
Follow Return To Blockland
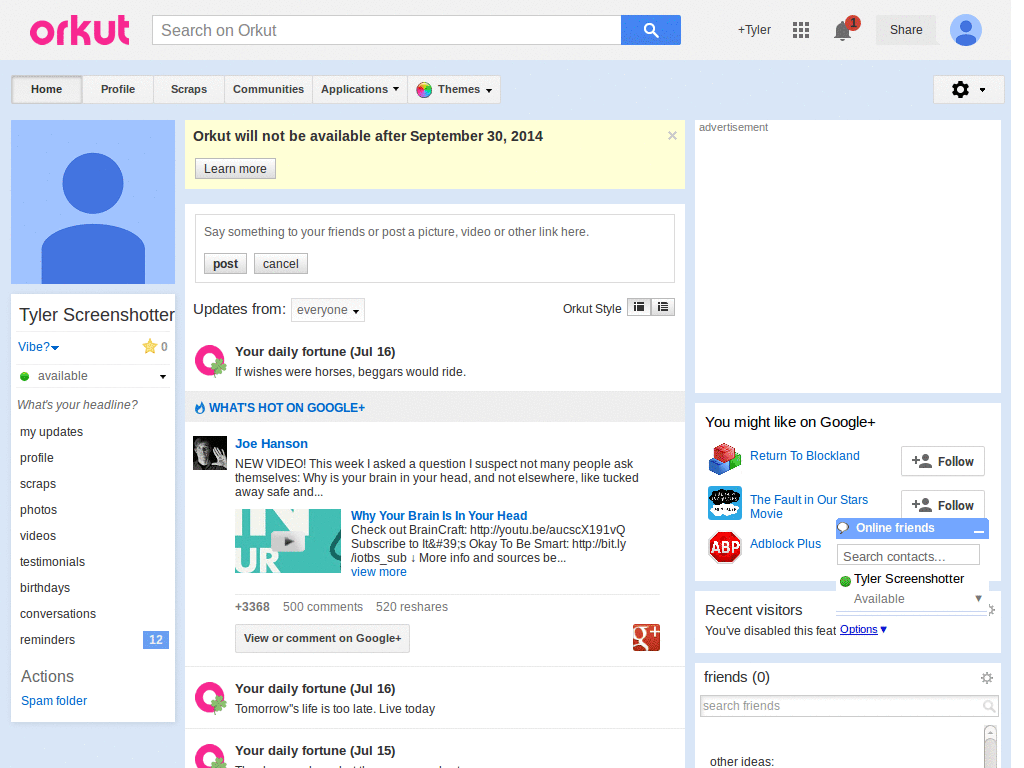[942, 462]
